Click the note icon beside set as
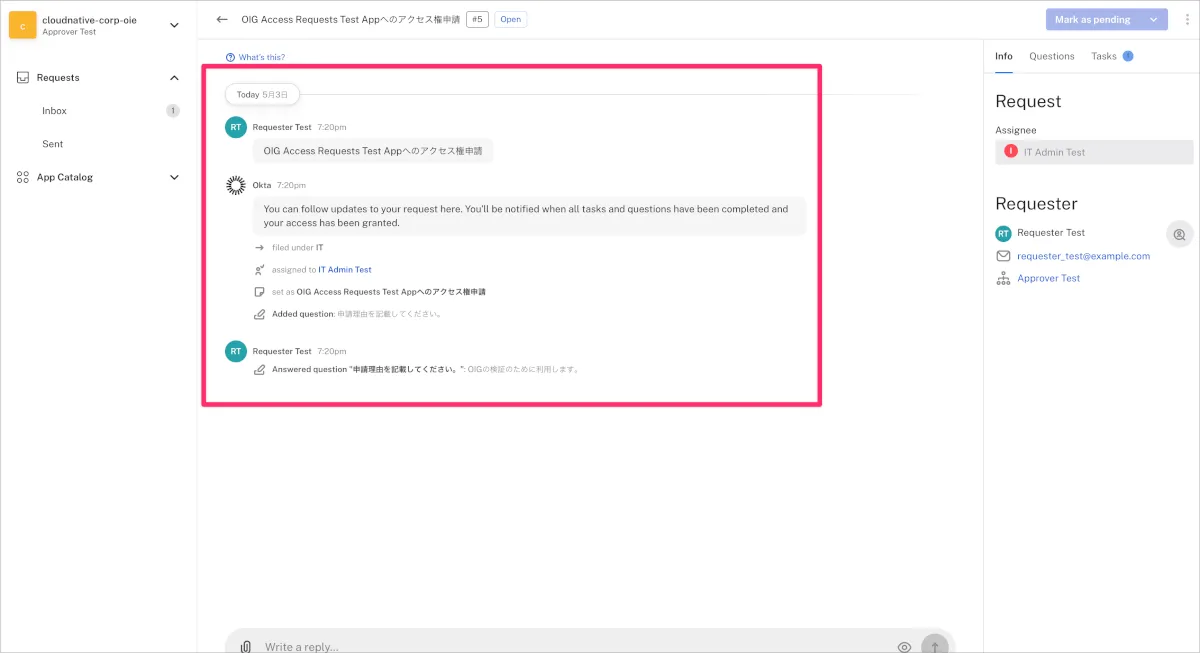 (x=259, y=292)
